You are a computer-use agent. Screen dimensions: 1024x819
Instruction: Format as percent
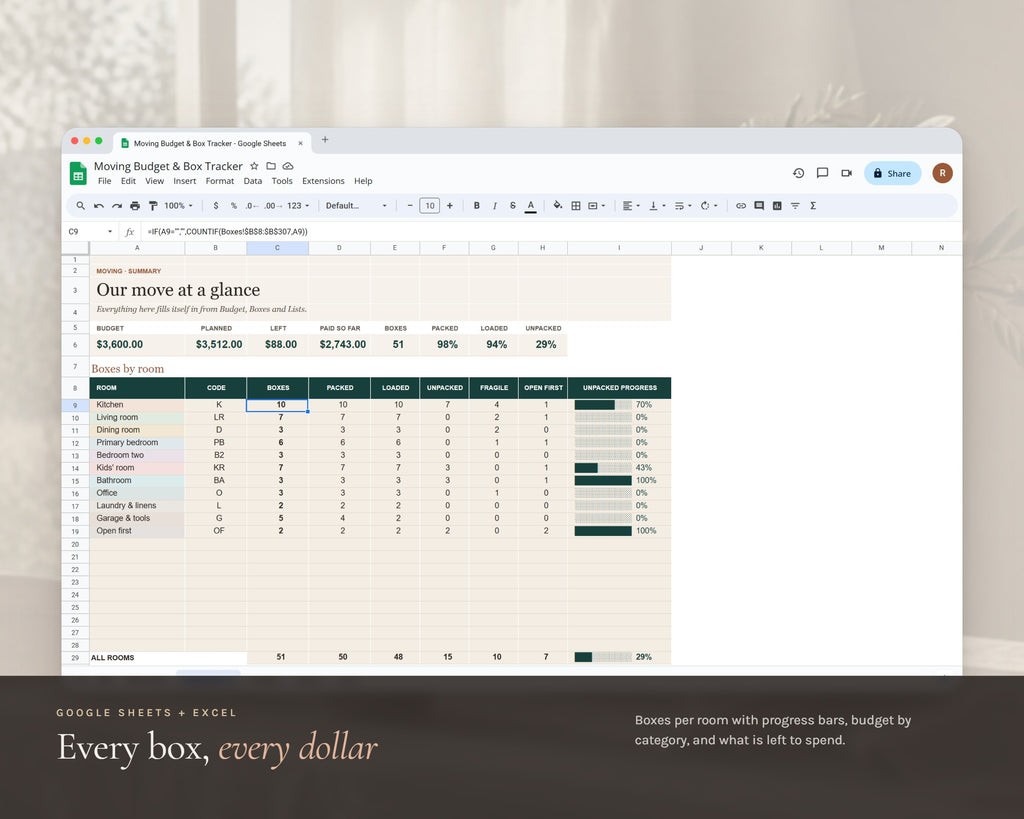[x=234, y=206]
